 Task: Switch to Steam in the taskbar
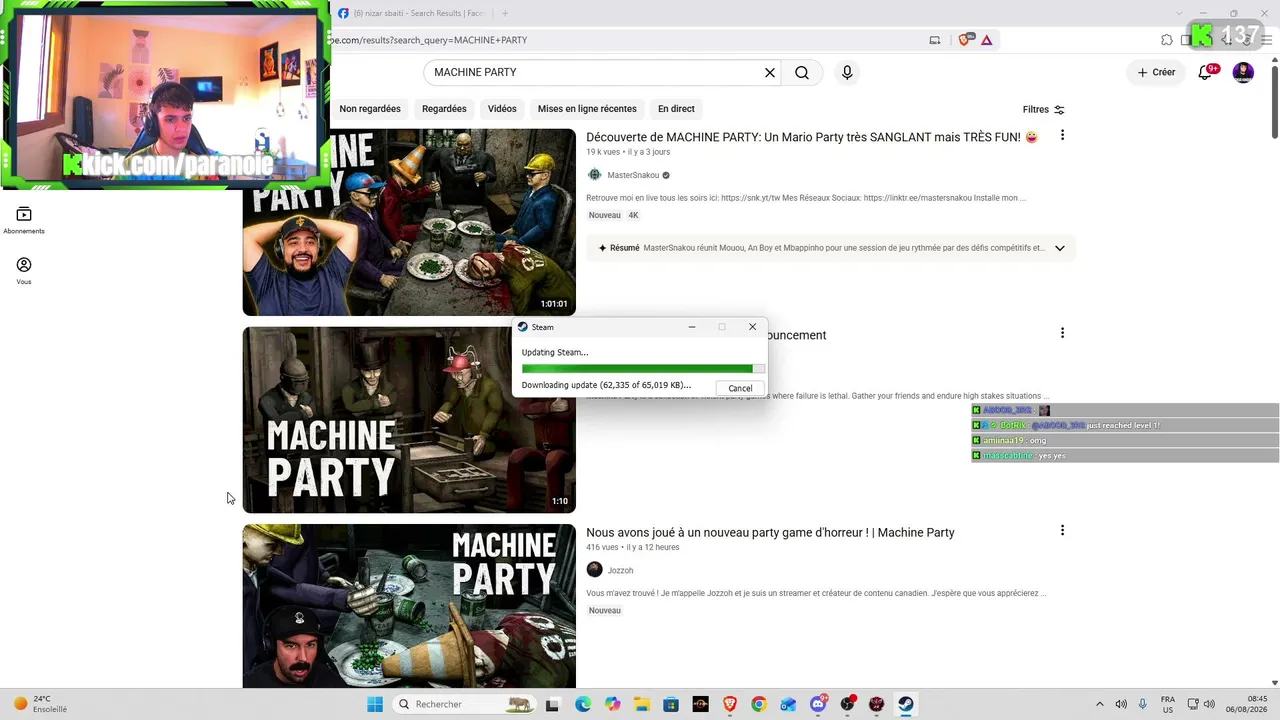906,704
